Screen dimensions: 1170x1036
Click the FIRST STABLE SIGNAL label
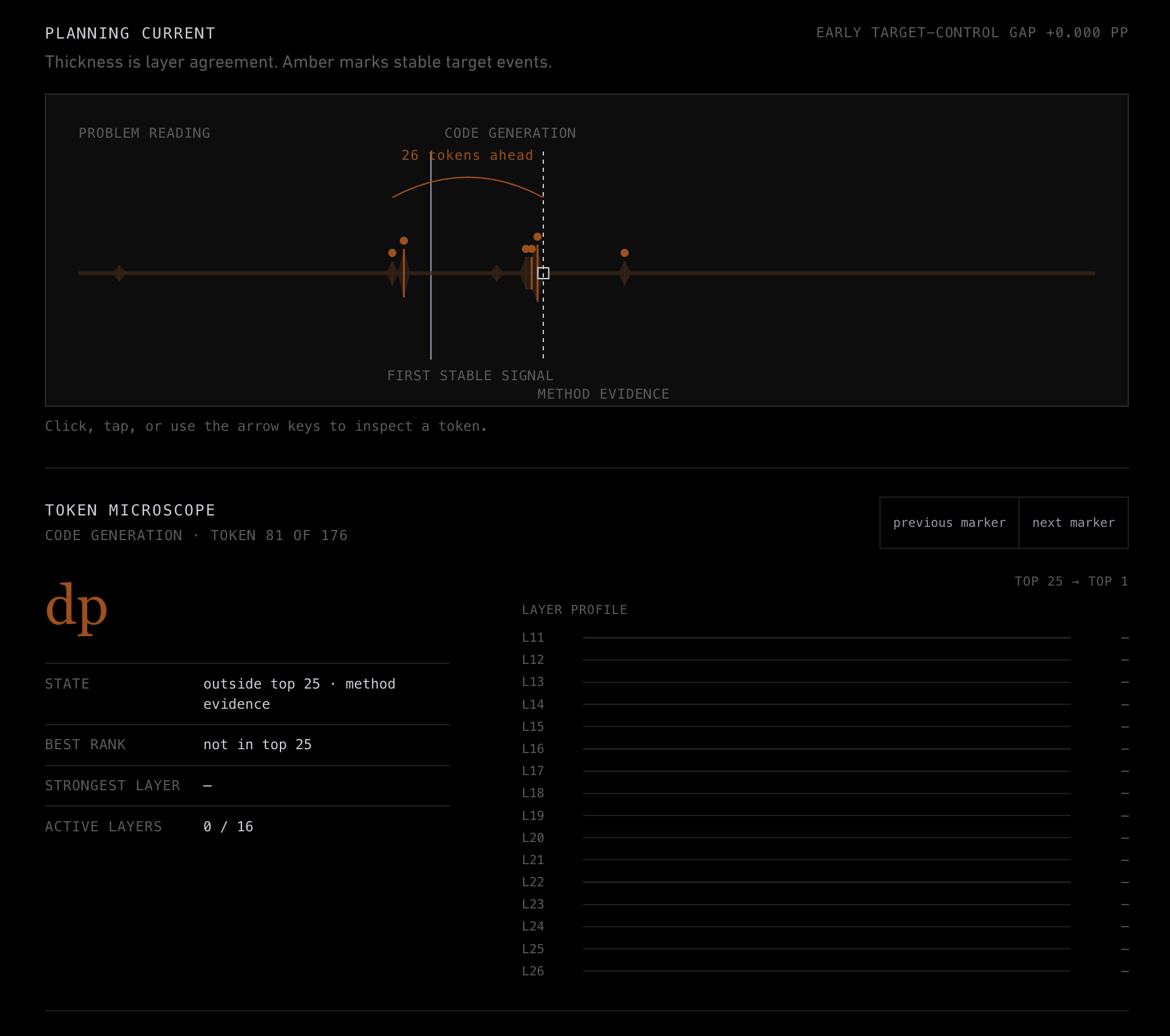pyautogui.click(x=470, y=376)
